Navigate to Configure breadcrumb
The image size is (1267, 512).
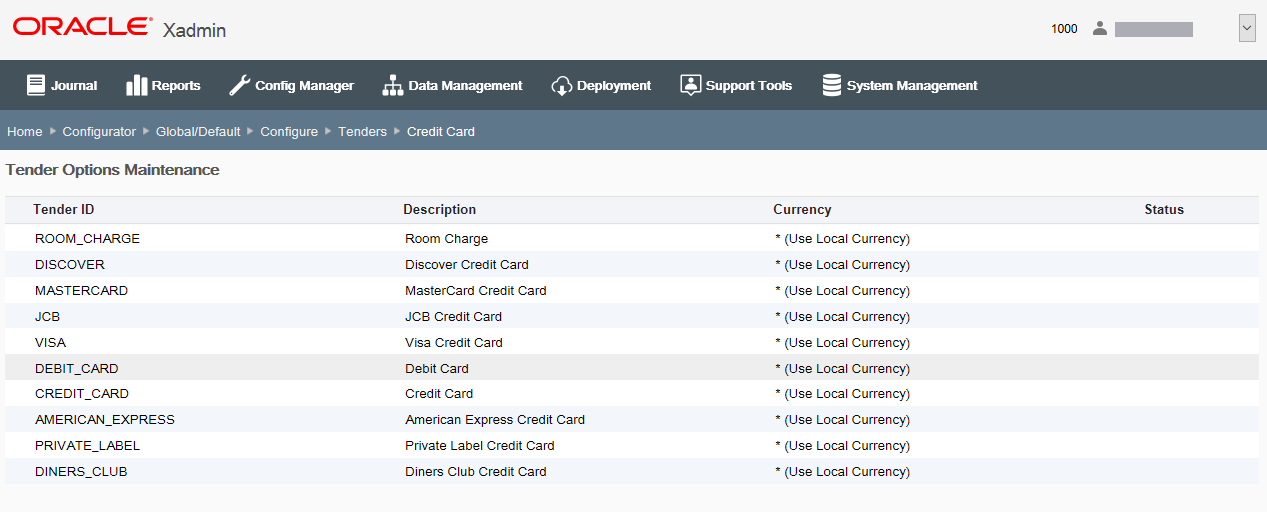[x=289, y=131]
